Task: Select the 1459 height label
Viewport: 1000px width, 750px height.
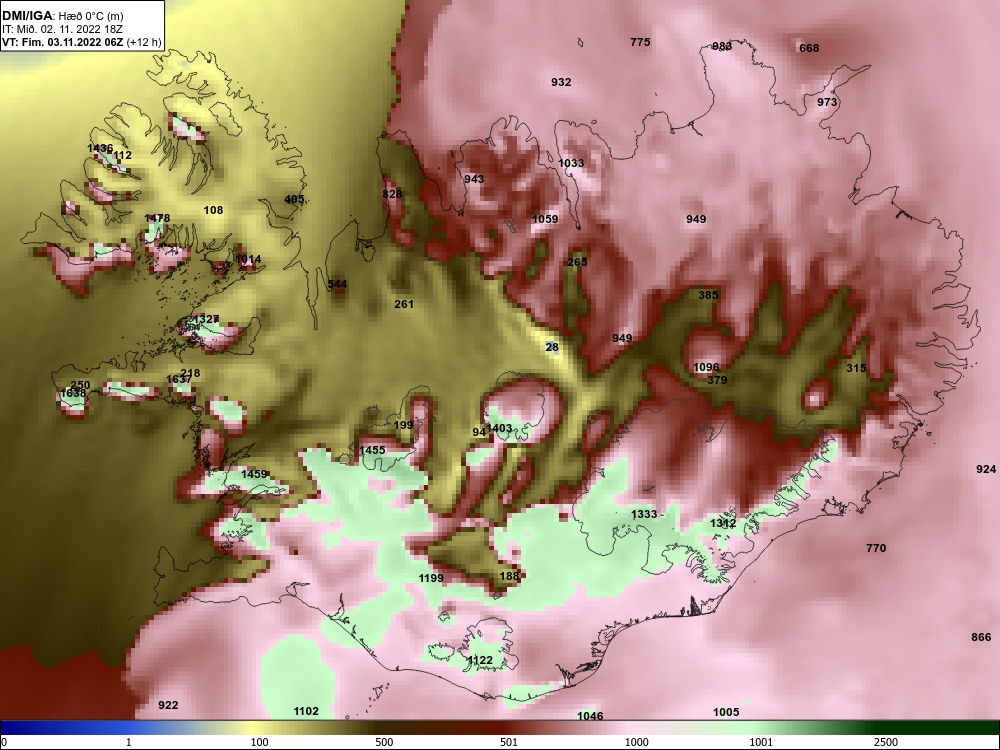Action: pos(254,474)
